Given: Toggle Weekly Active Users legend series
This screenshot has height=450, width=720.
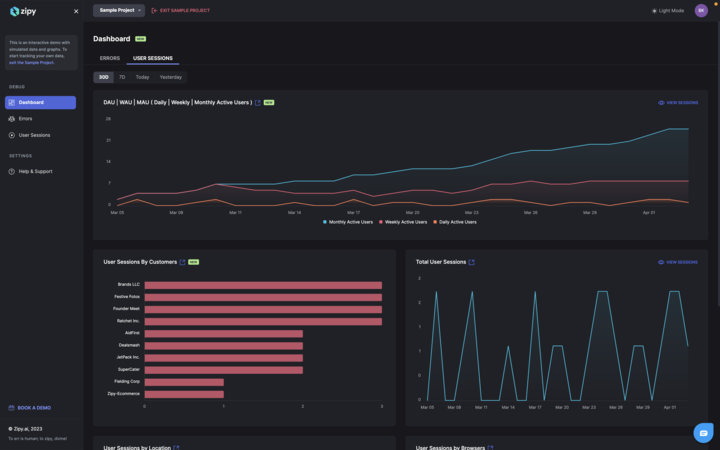Looking at the screenshot, I should 403,222.
